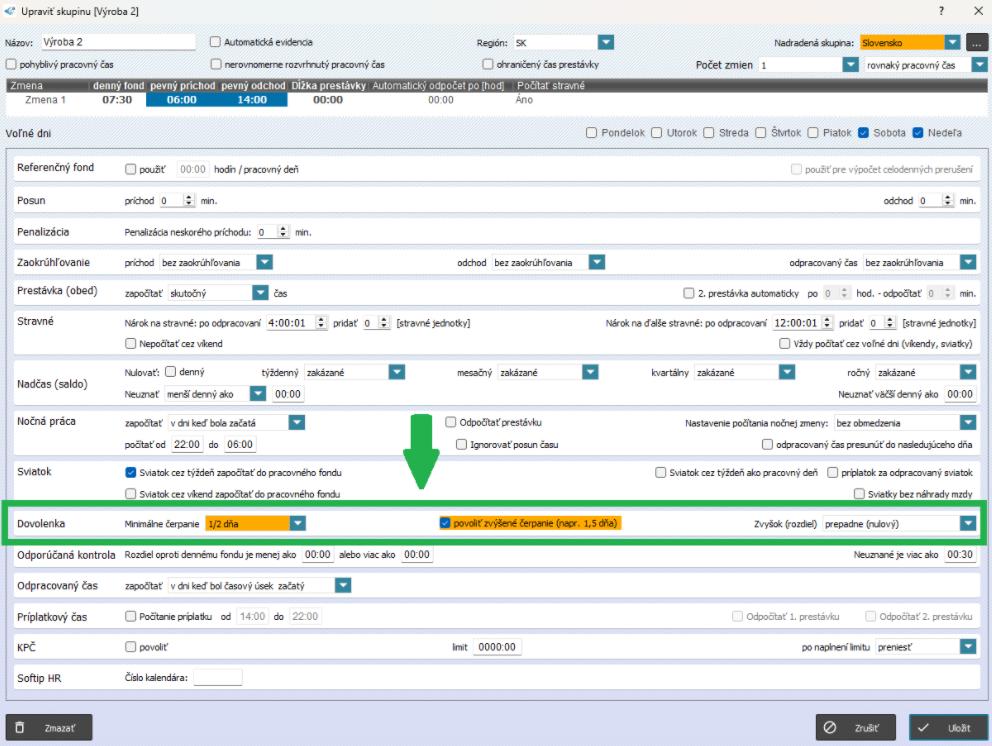The width and height of the screenshot is (992, 746).
Task: Expand the Minimálne čerpanie 1/2 dňa dropdown
Action: point(298,523)
